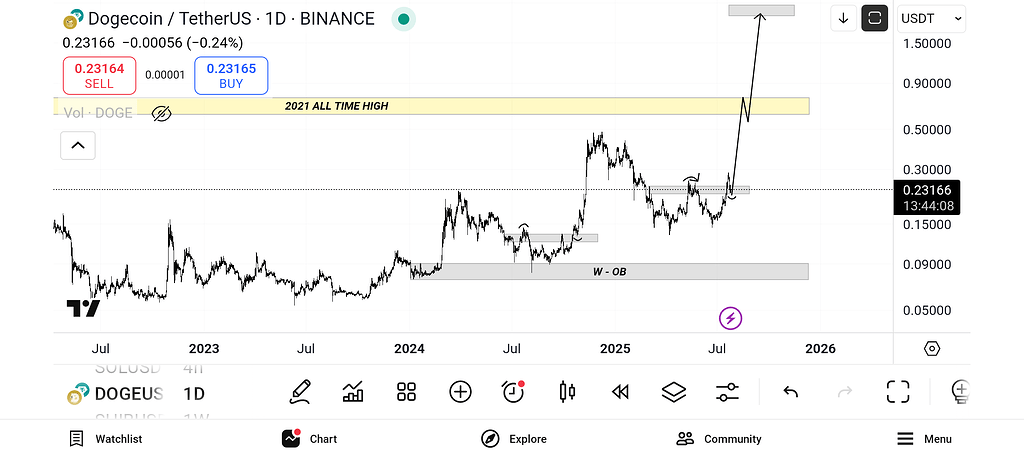Click the 1.50000 price axis label
Image resolution: width=1024 pixels, height=458 pixels.
[x=927, y=43]
